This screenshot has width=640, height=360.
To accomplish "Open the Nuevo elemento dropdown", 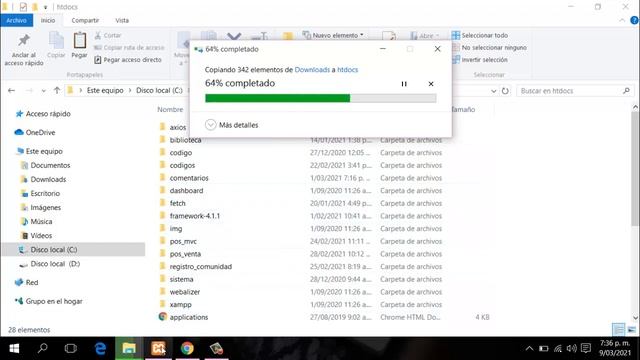I will (x=333, y=36).
